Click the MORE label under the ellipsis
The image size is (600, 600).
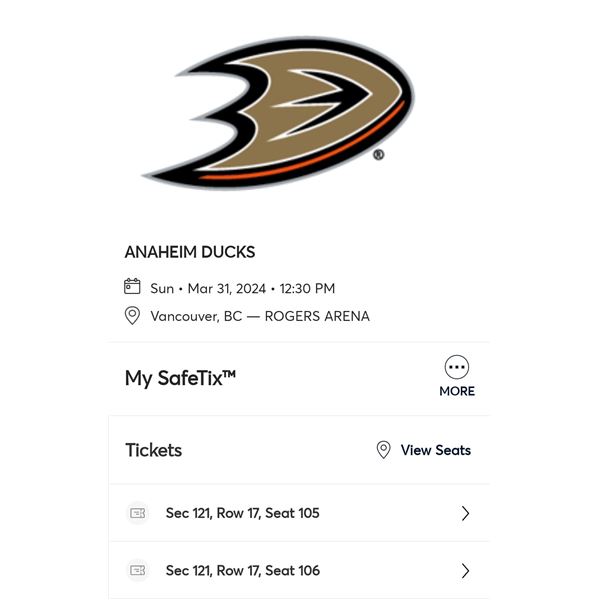[457, 391]
